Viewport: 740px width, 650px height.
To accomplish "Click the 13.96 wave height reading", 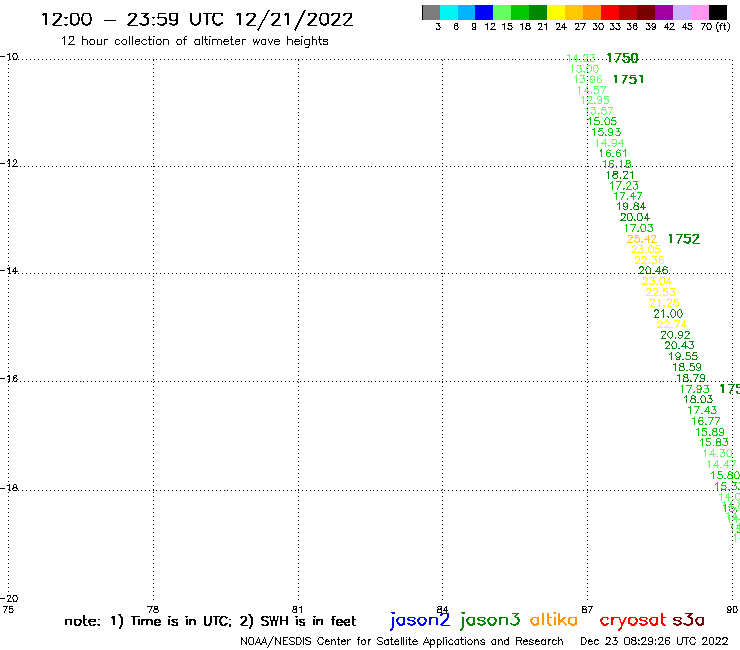I will 588,79.
